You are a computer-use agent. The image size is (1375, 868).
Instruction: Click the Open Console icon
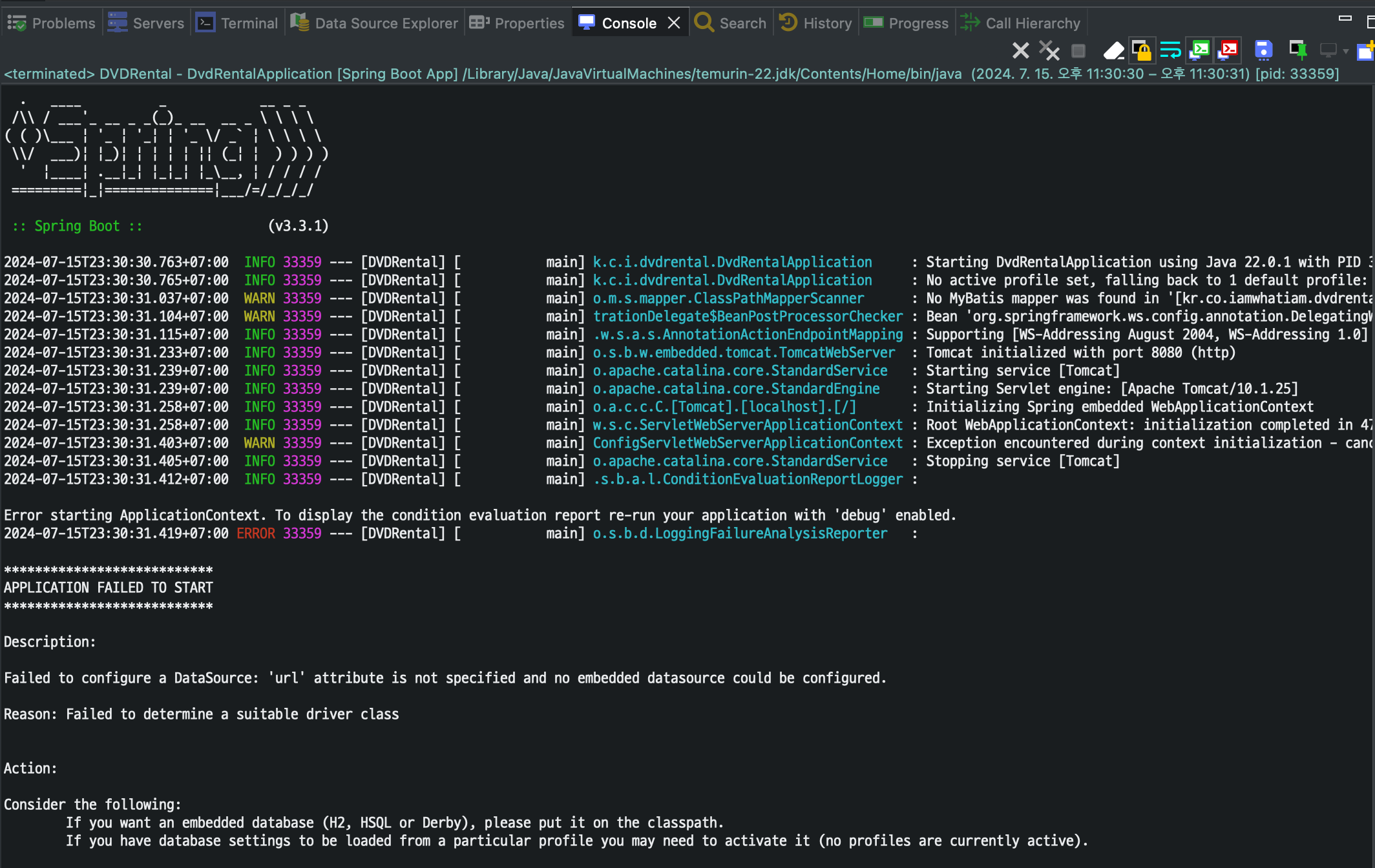click(x=1366, y=50)
